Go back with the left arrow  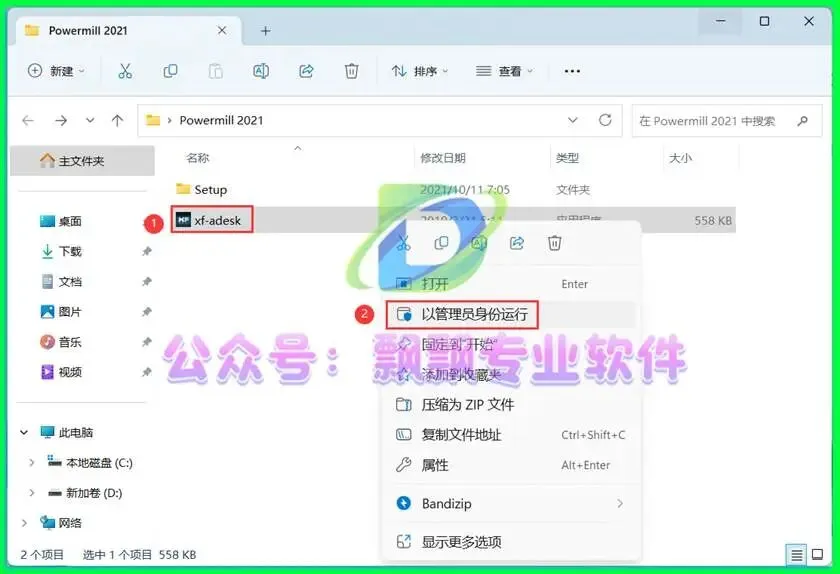[28, 121]
